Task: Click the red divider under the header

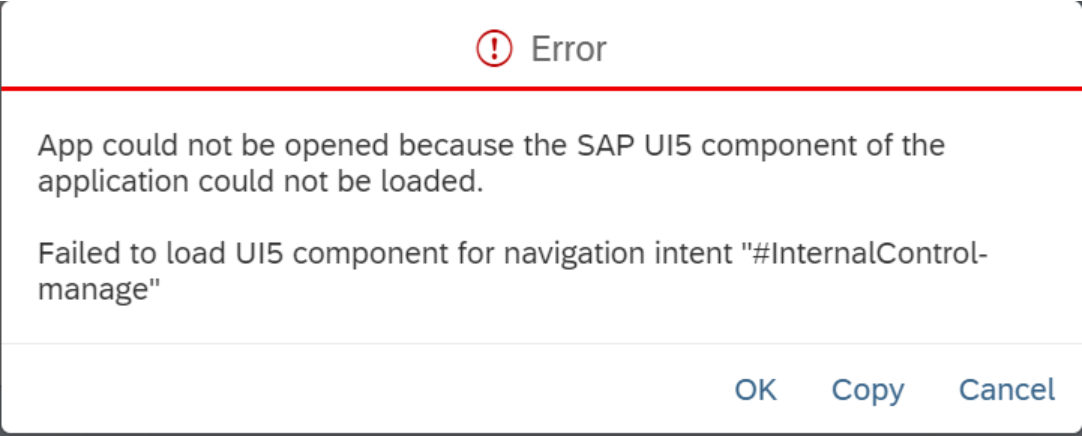Action: 541,88
